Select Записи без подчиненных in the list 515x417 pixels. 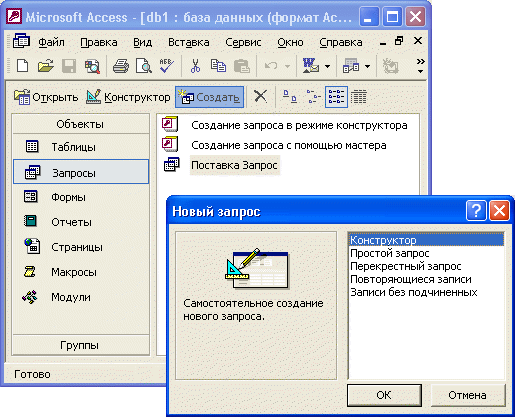click(x=427, y=292)
